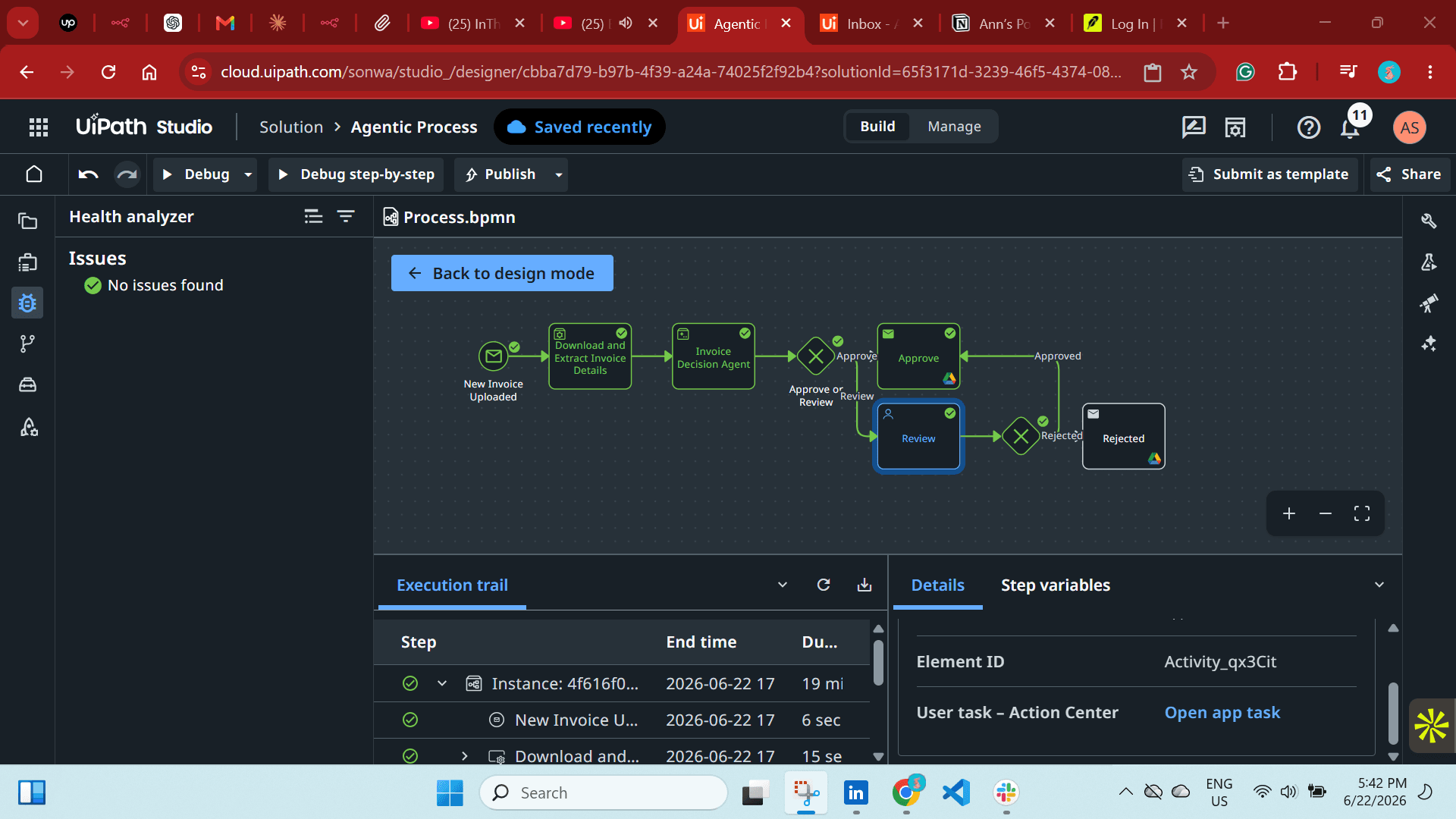Fit the diagram to screen
Image resolution: width=1456 pixels, height=819 pixels.
click(x=1362, y=514)
